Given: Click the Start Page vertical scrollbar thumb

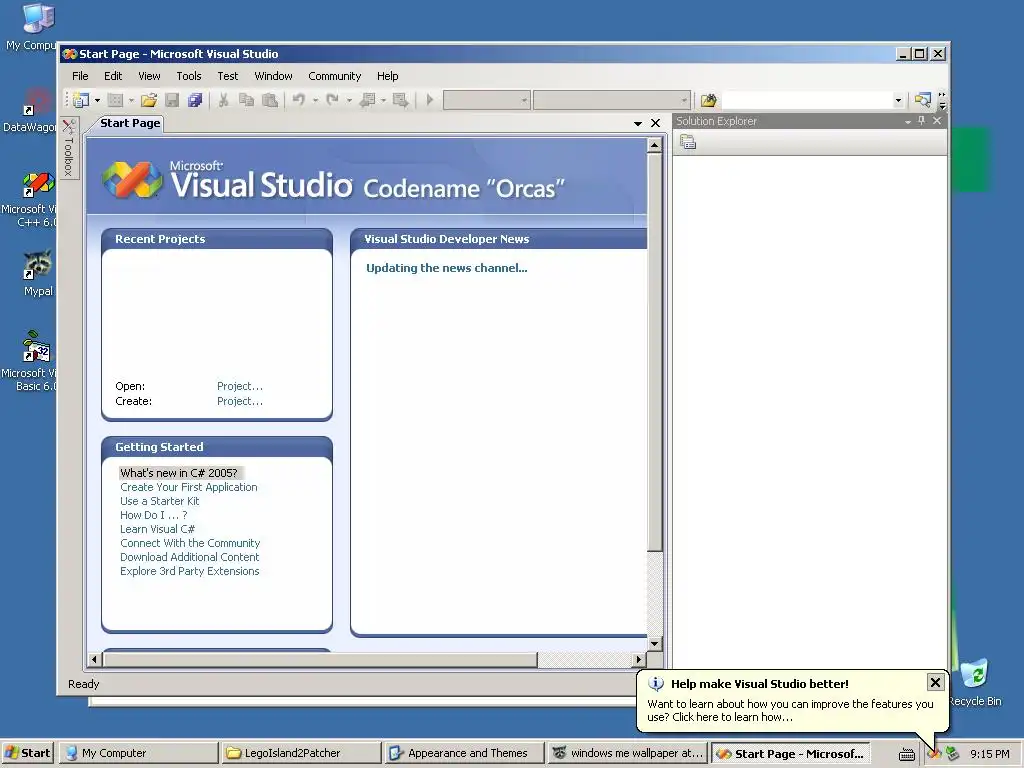Looking at the screenshot, I should 655,352.
